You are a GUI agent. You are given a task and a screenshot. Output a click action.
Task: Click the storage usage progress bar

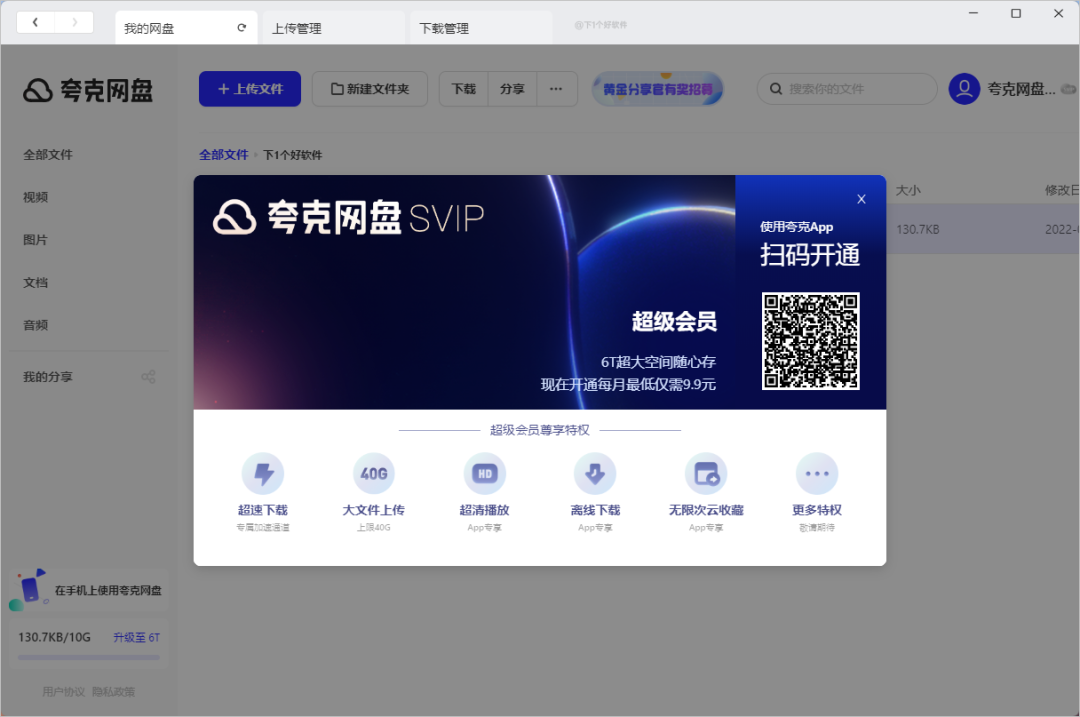(89, 658)
